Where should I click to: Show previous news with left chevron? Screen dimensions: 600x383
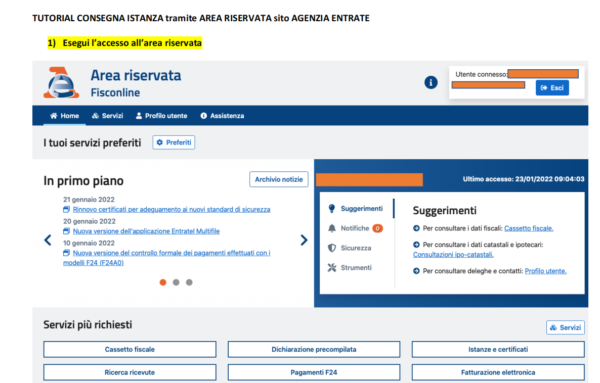coord(48,240)
